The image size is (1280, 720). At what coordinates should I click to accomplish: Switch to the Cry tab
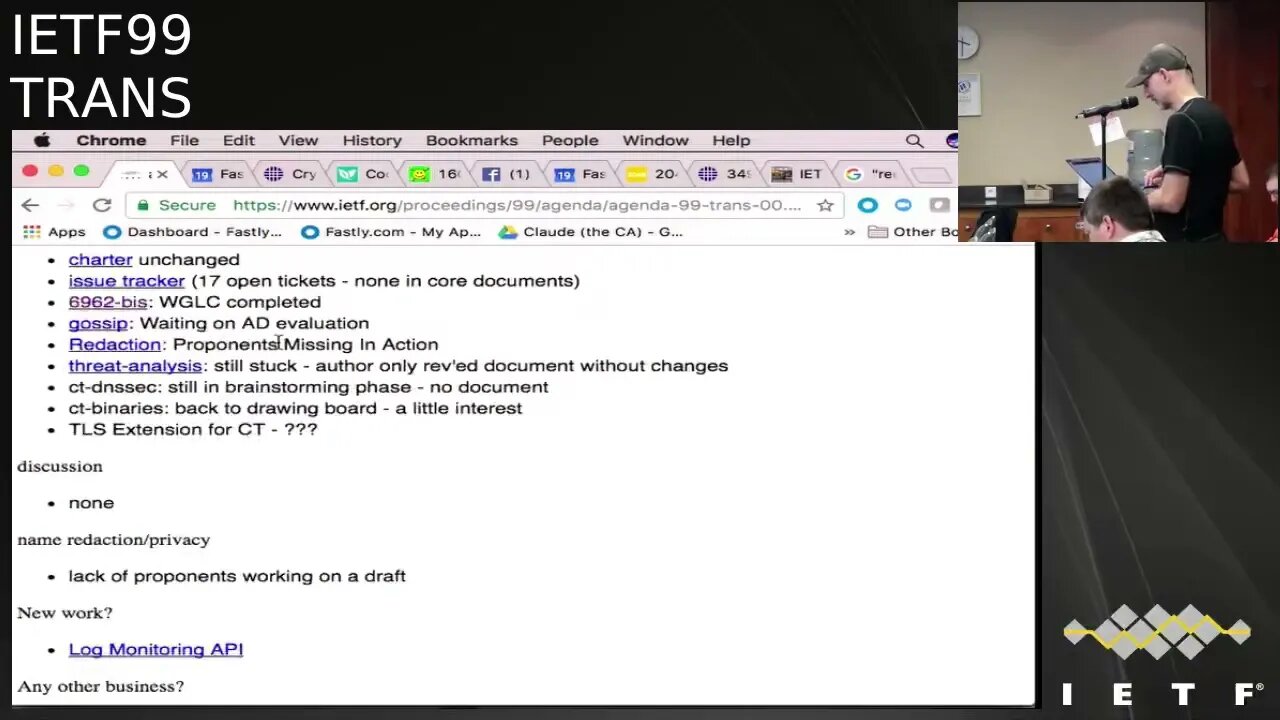(290, 174)
